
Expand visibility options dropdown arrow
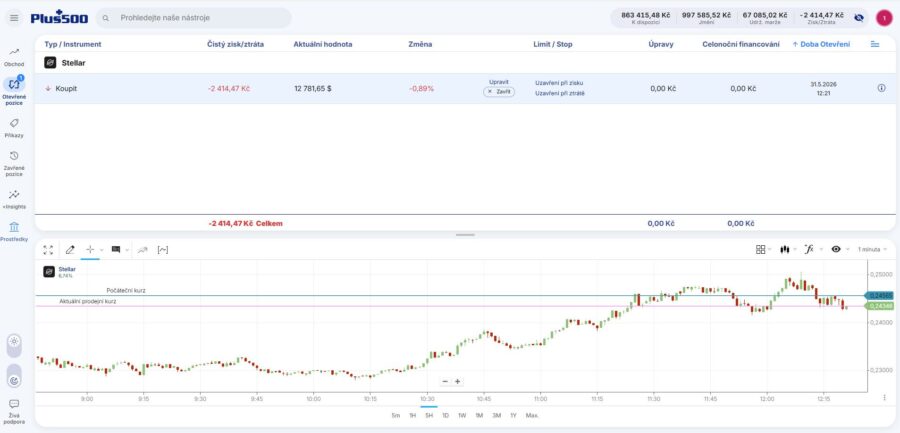pos(847,249)
